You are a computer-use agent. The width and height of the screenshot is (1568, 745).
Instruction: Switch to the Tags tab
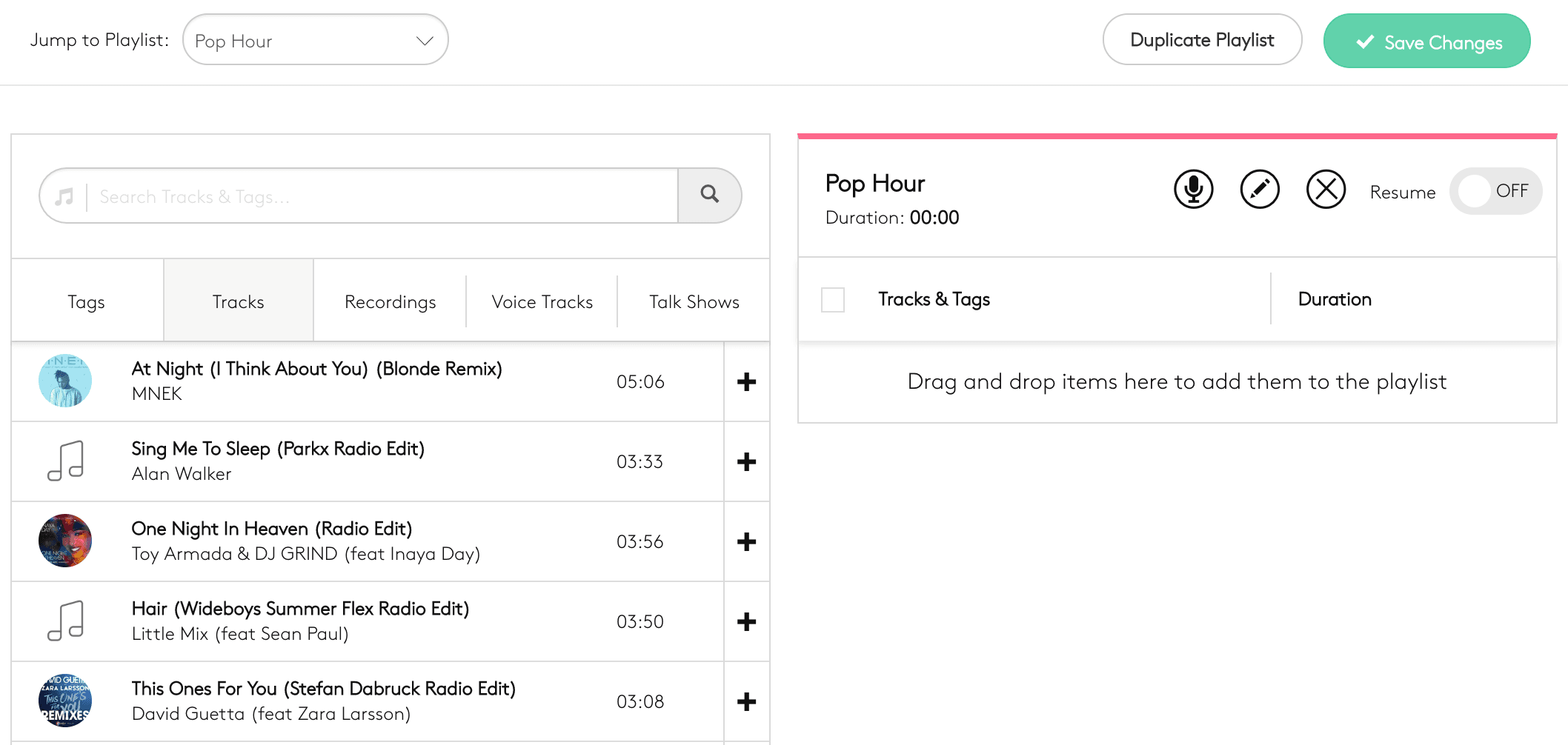87,302
